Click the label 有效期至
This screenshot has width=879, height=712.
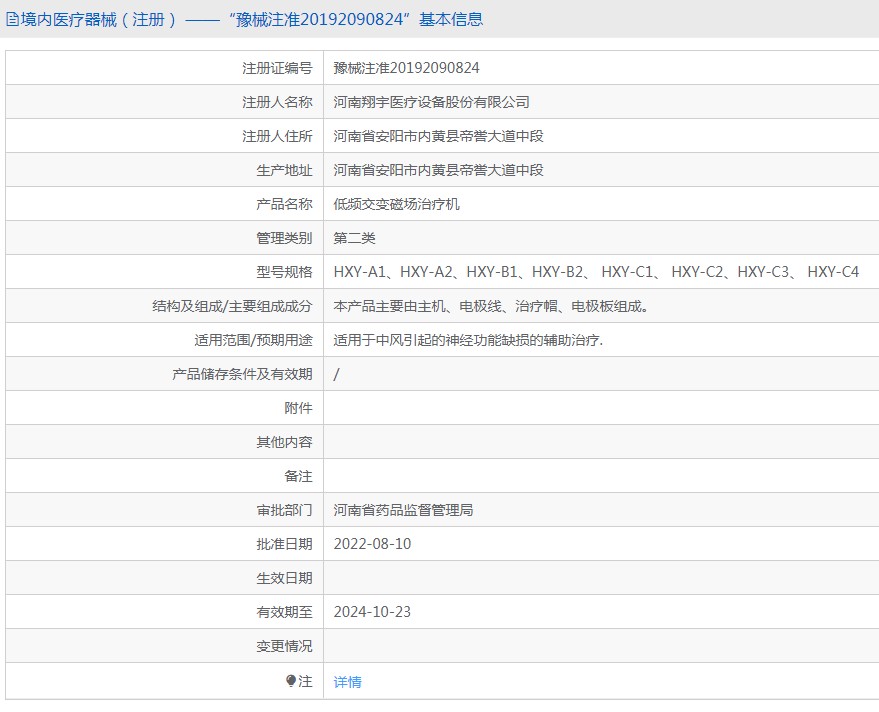click(x=284, y=612)
